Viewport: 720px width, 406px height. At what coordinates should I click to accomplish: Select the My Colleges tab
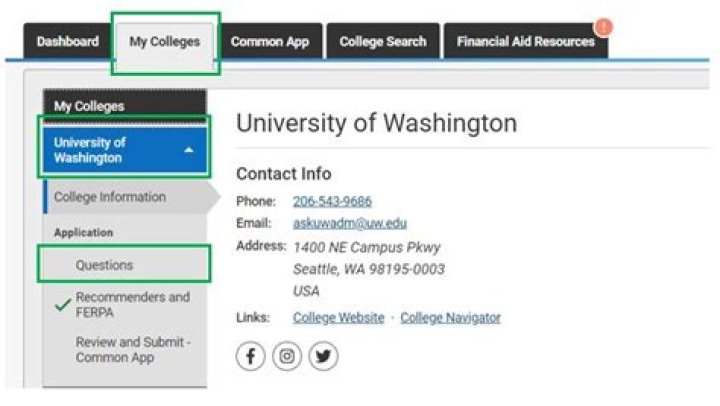[165, 42]
